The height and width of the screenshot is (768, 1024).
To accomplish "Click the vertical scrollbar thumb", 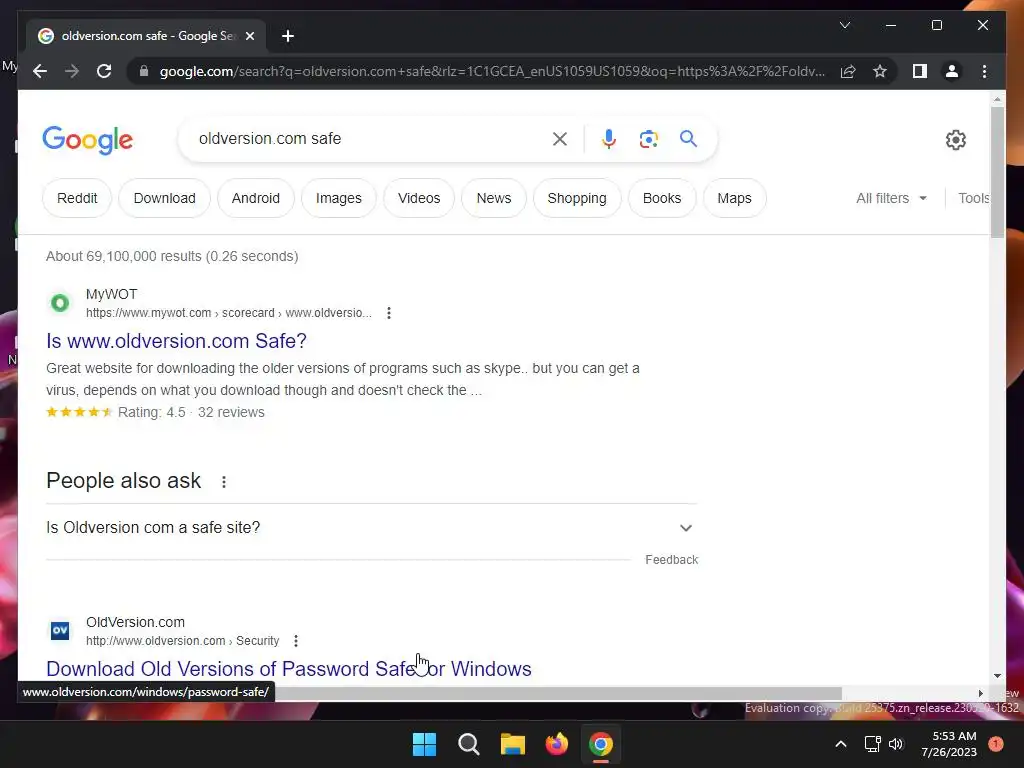I will 997,172.
